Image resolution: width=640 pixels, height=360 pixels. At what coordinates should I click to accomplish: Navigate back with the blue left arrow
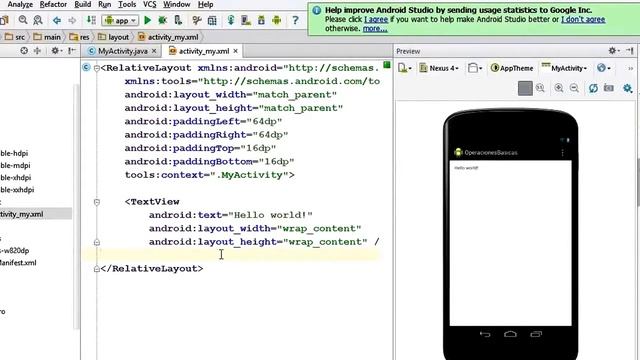coord(57,20)
